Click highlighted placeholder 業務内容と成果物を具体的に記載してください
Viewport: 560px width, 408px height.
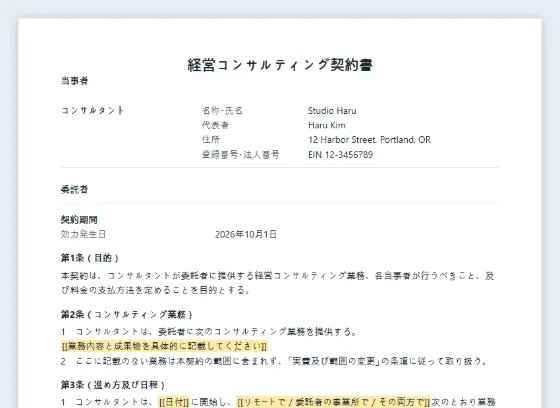(x=164, y=346)
